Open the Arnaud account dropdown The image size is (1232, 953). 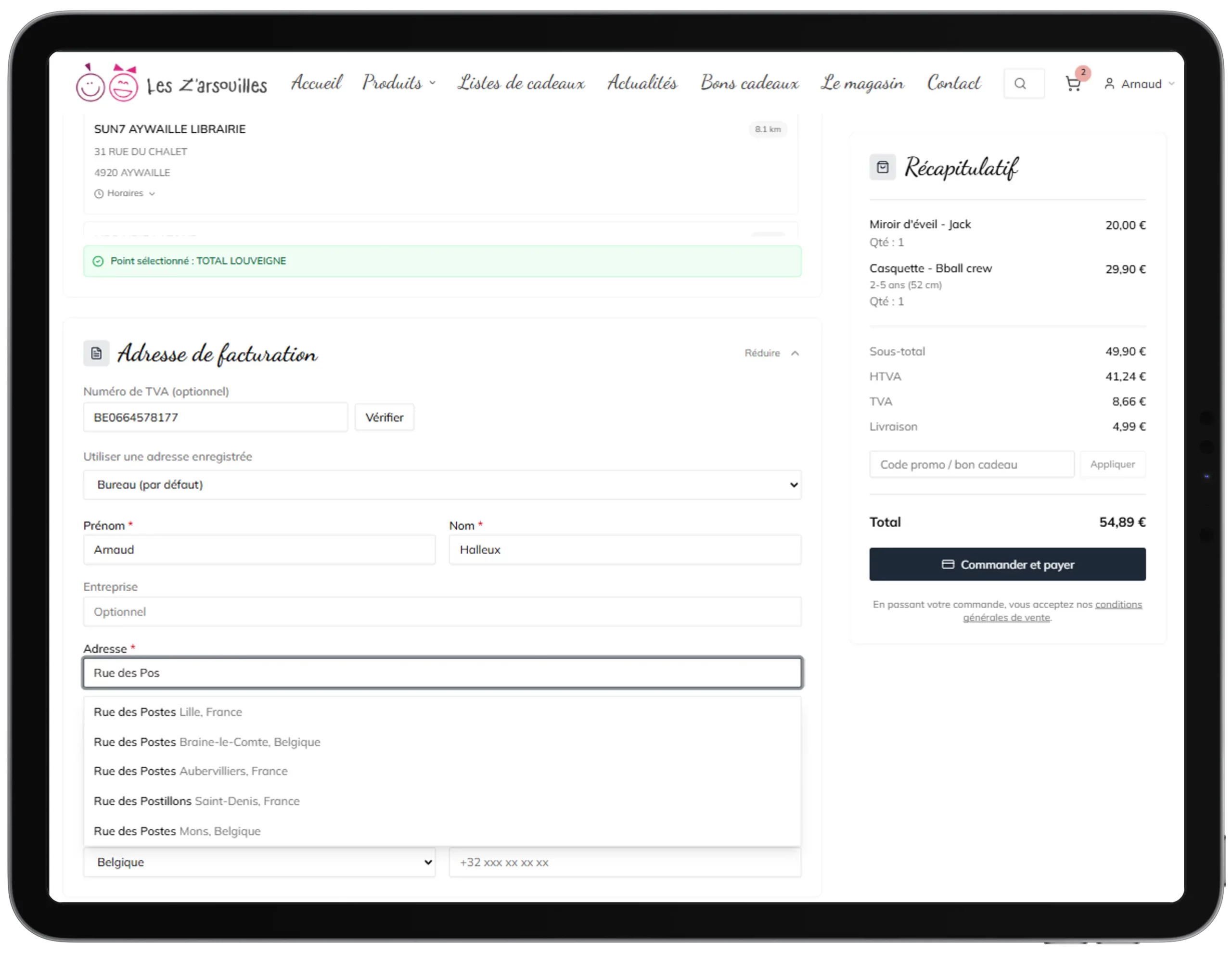click(1140, 84)
